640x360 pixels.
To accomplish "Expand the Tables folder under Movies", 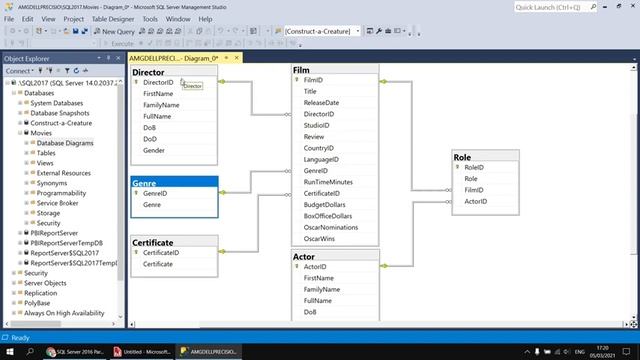I will (26, 153).
